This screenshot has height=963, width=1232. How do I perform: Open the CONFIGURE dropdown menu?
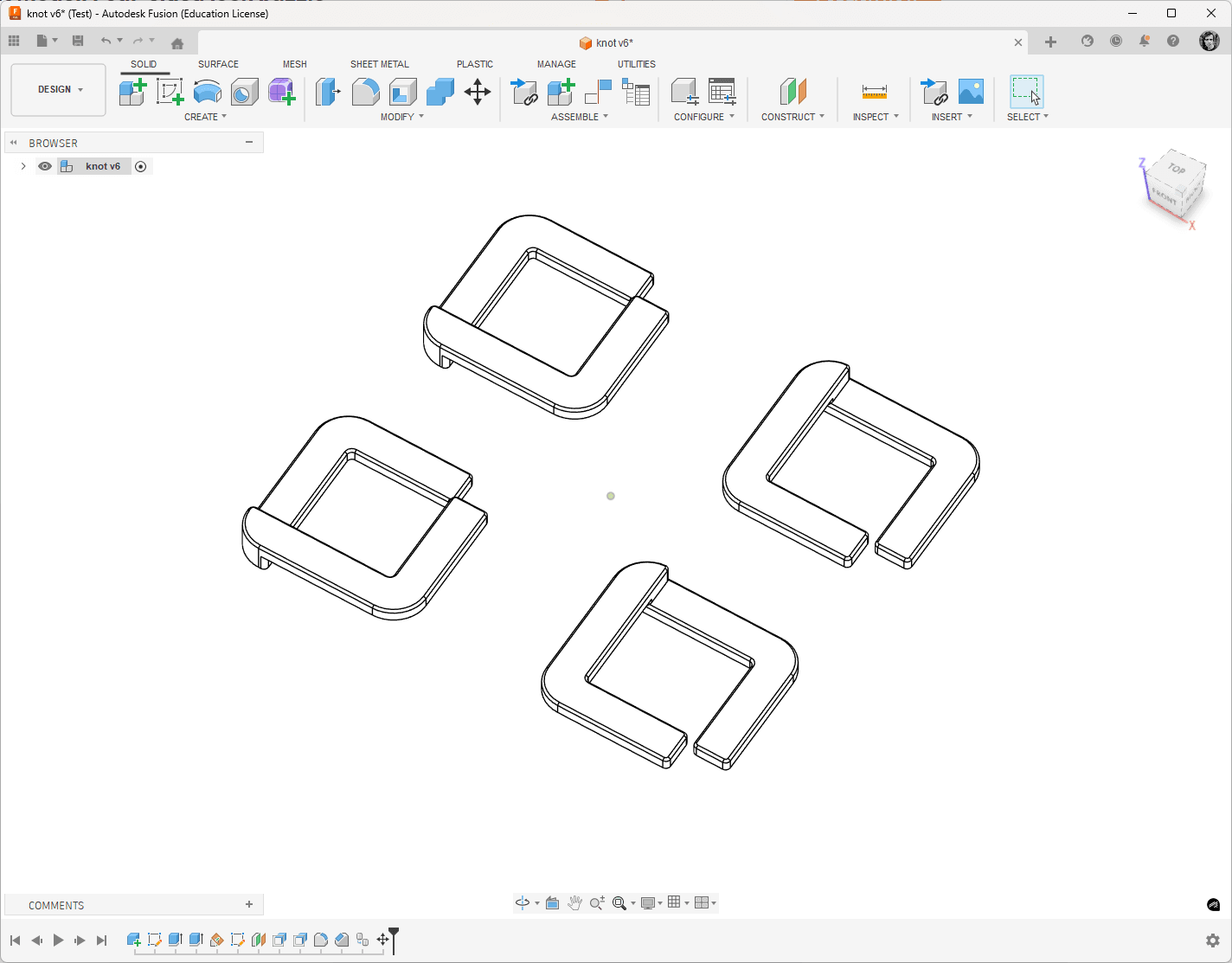point(704,117)
